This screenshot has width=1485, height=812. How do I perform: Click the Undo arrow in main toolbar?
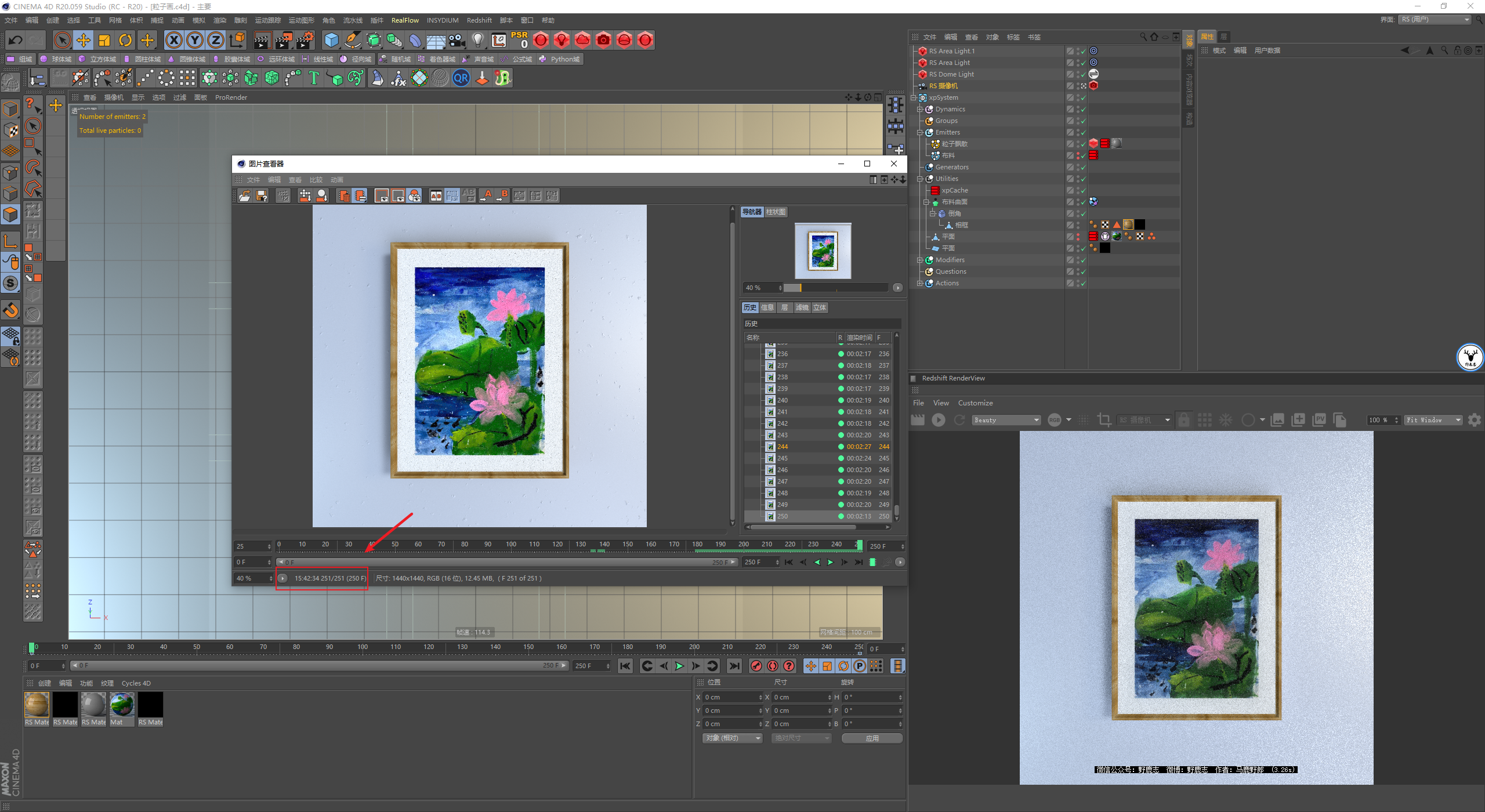tap(16, 40)
